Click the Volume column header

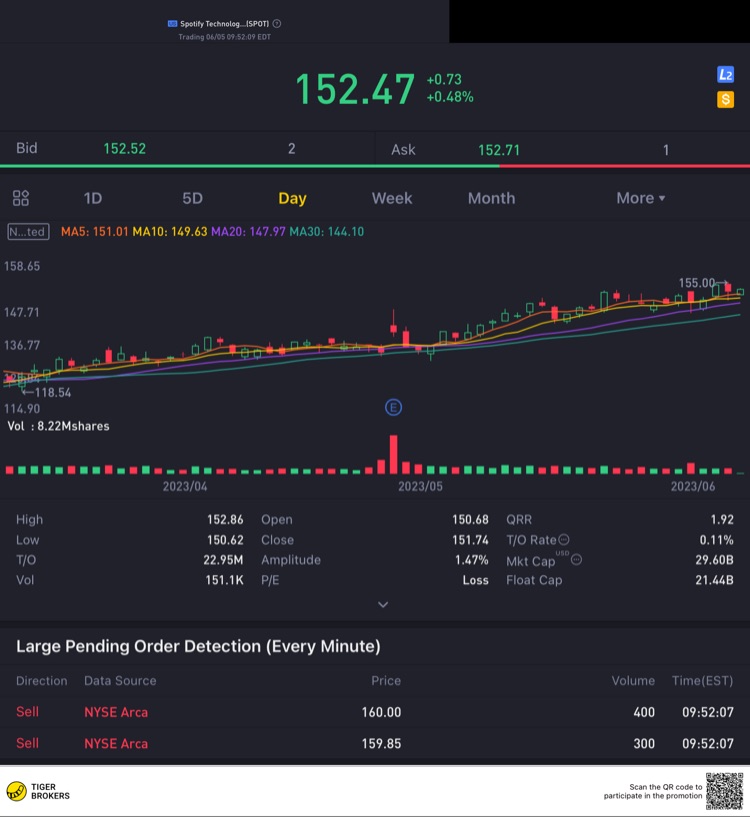pos(633,680)
